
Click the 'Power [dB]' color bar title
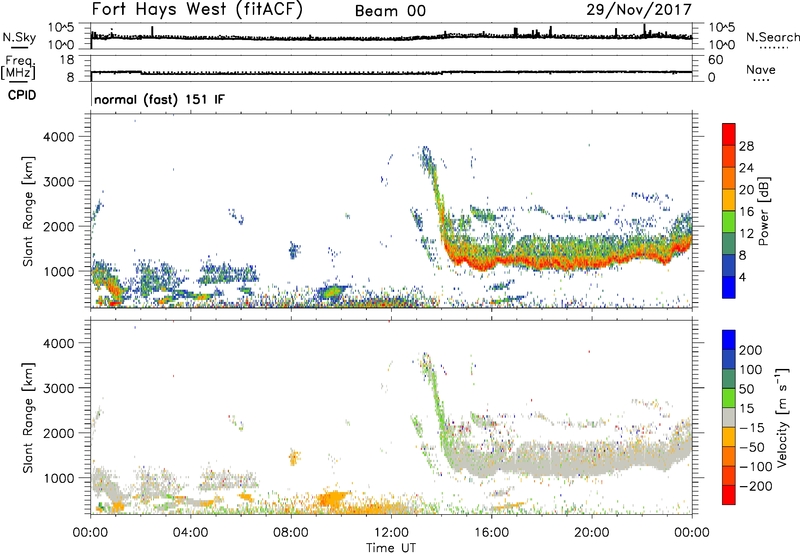(764, 211)
